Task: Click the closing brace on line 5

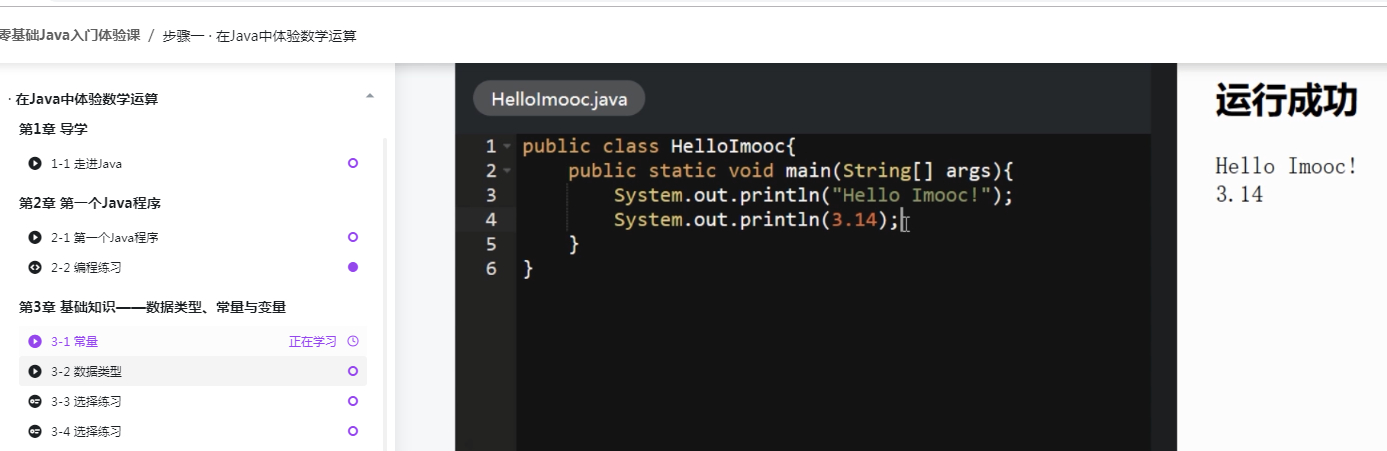Action: click(x=574, y=243)
